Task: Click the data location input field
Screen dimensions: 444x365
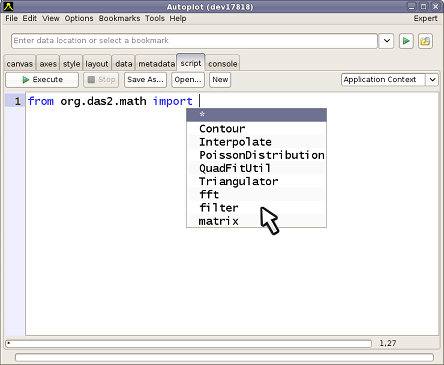Action: click(x=194, y=41)
